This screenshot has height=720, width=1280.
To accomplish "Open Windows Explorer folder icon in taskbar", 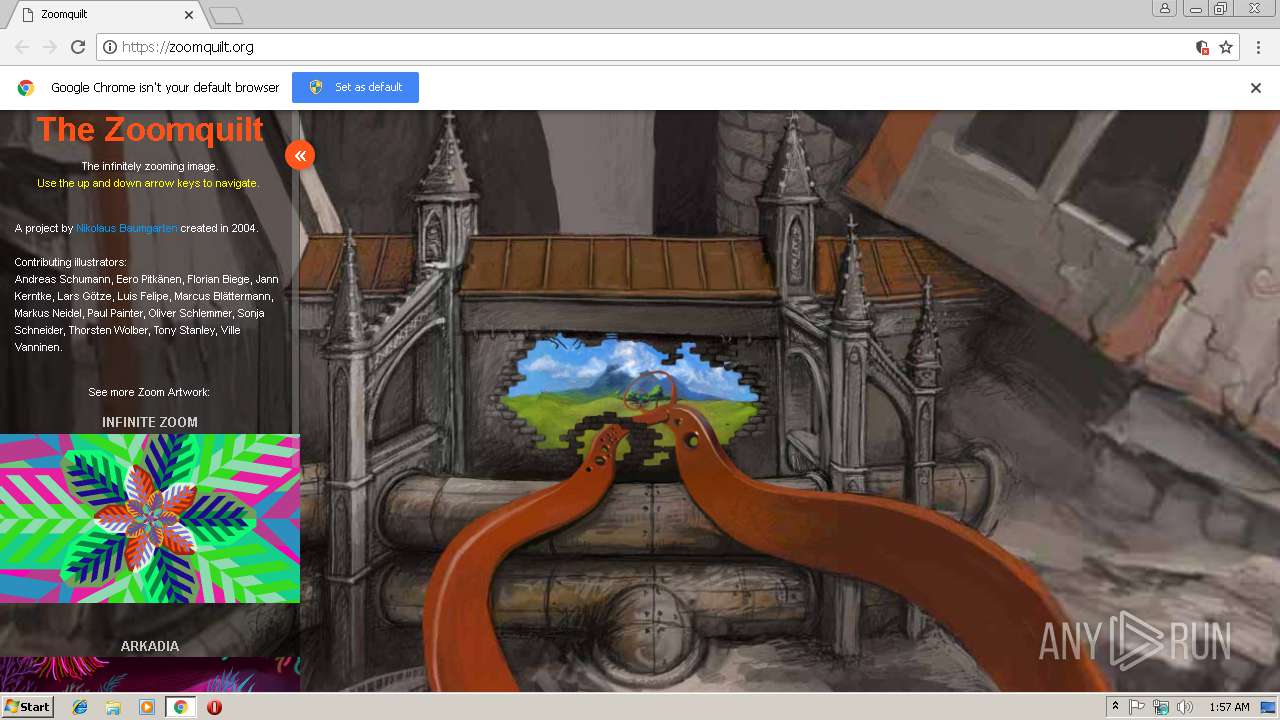I will pyautogui.click(x=113, y=707).
